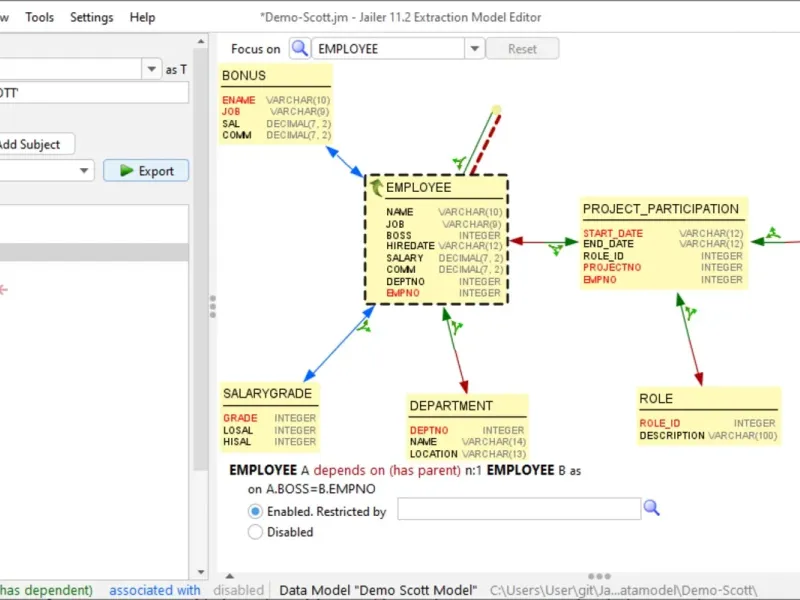Screen dimensions: 800x600
Task: Click 'associated with' legend in status bar
Action: (155, 590)
